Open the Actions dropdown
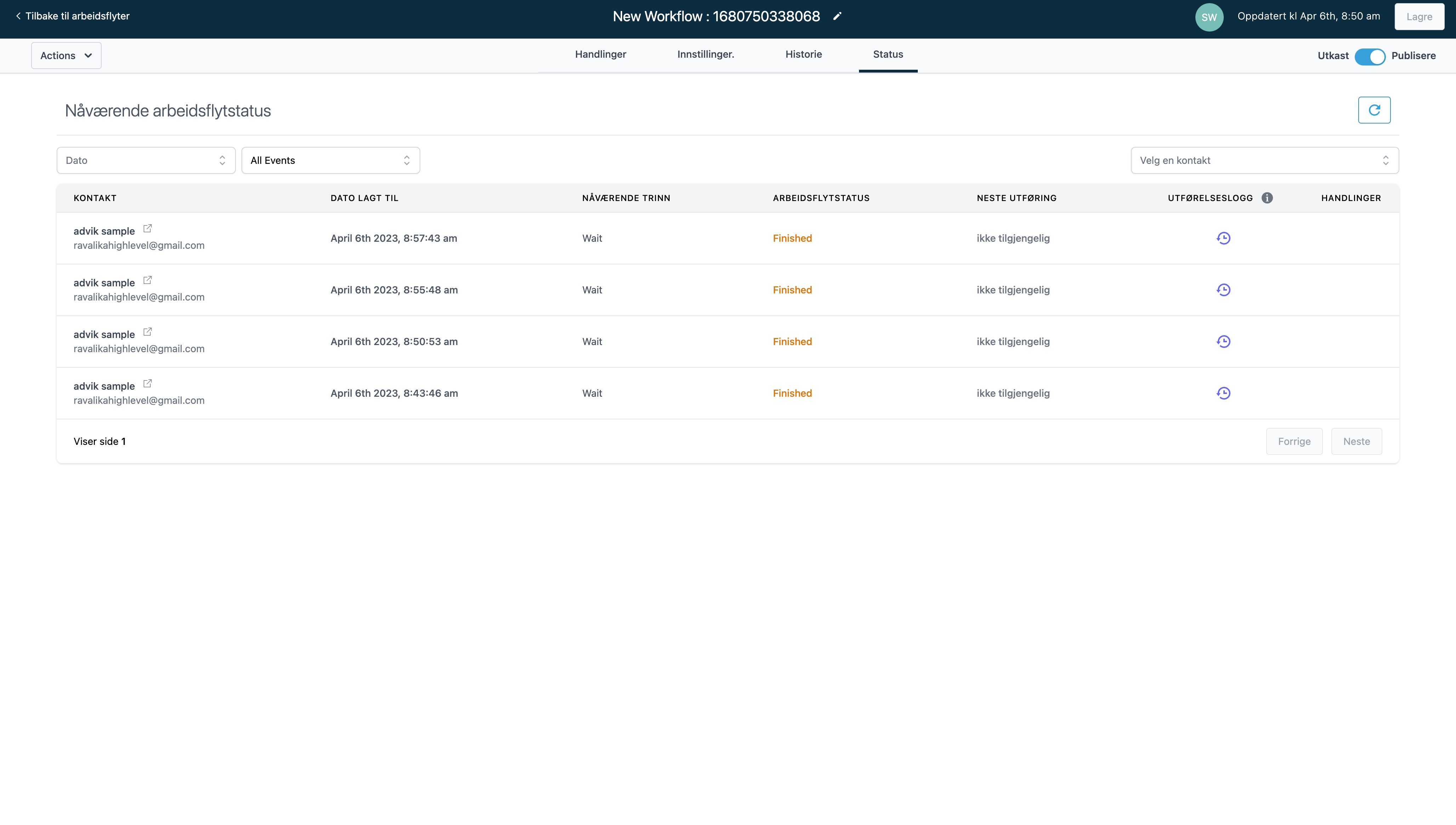1456x825 pixels. point(66,56)
